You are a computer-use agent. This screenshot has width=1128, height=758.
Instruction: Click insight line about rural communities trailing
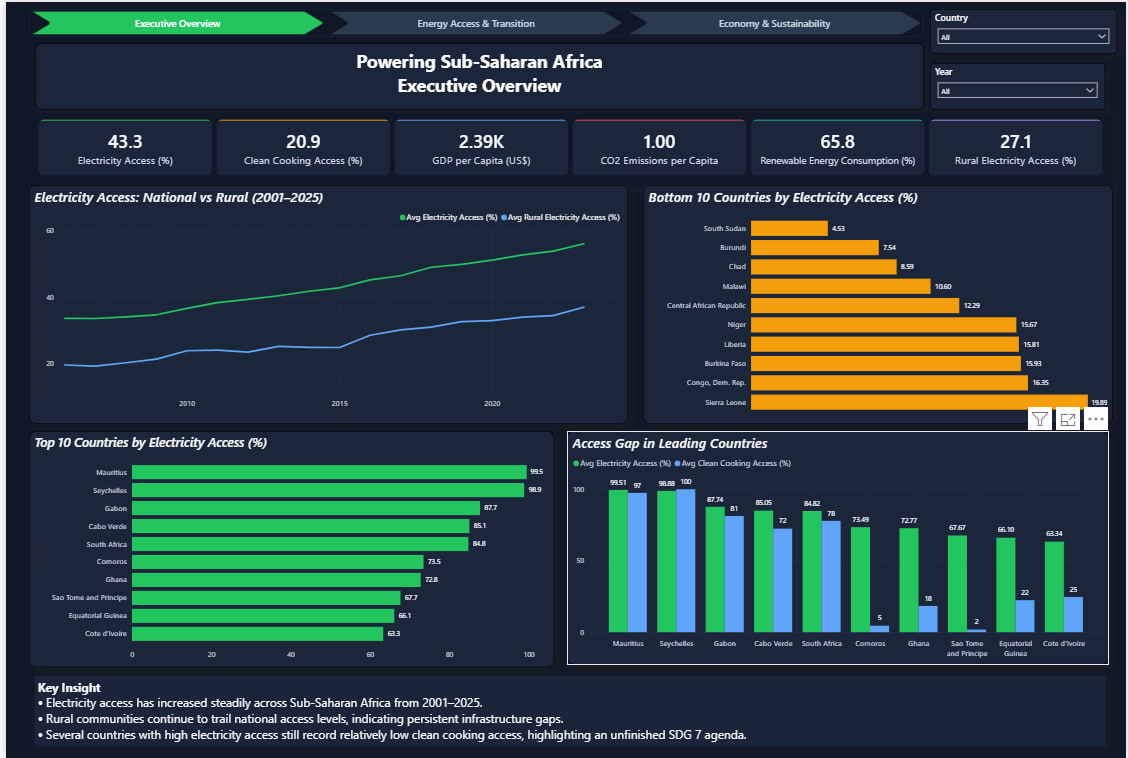[x=301, y=718]
